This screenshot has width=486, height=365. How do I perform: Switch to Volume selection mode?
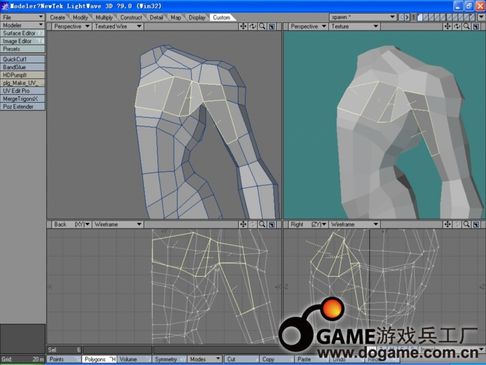click(134, 359)
